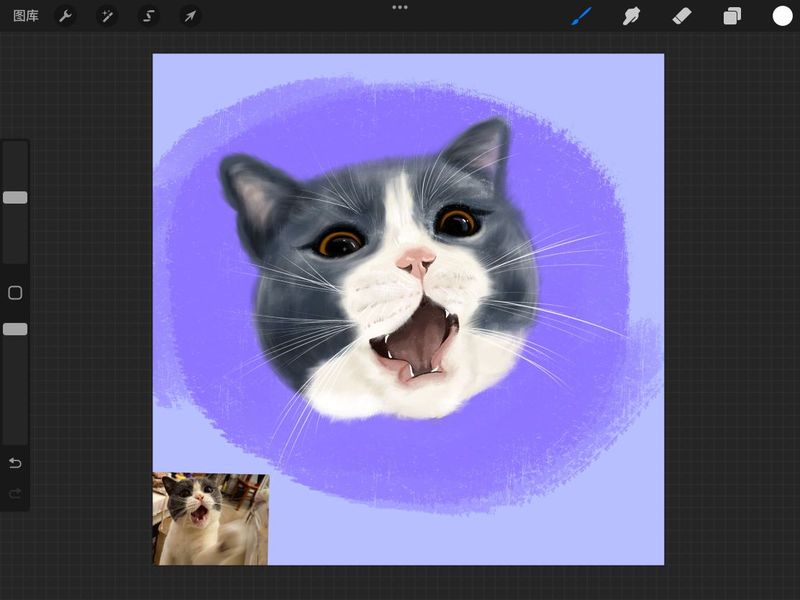Click the brush opacity slider handle
The height and width of the screenshot is (600, 800).
(15, 329)
